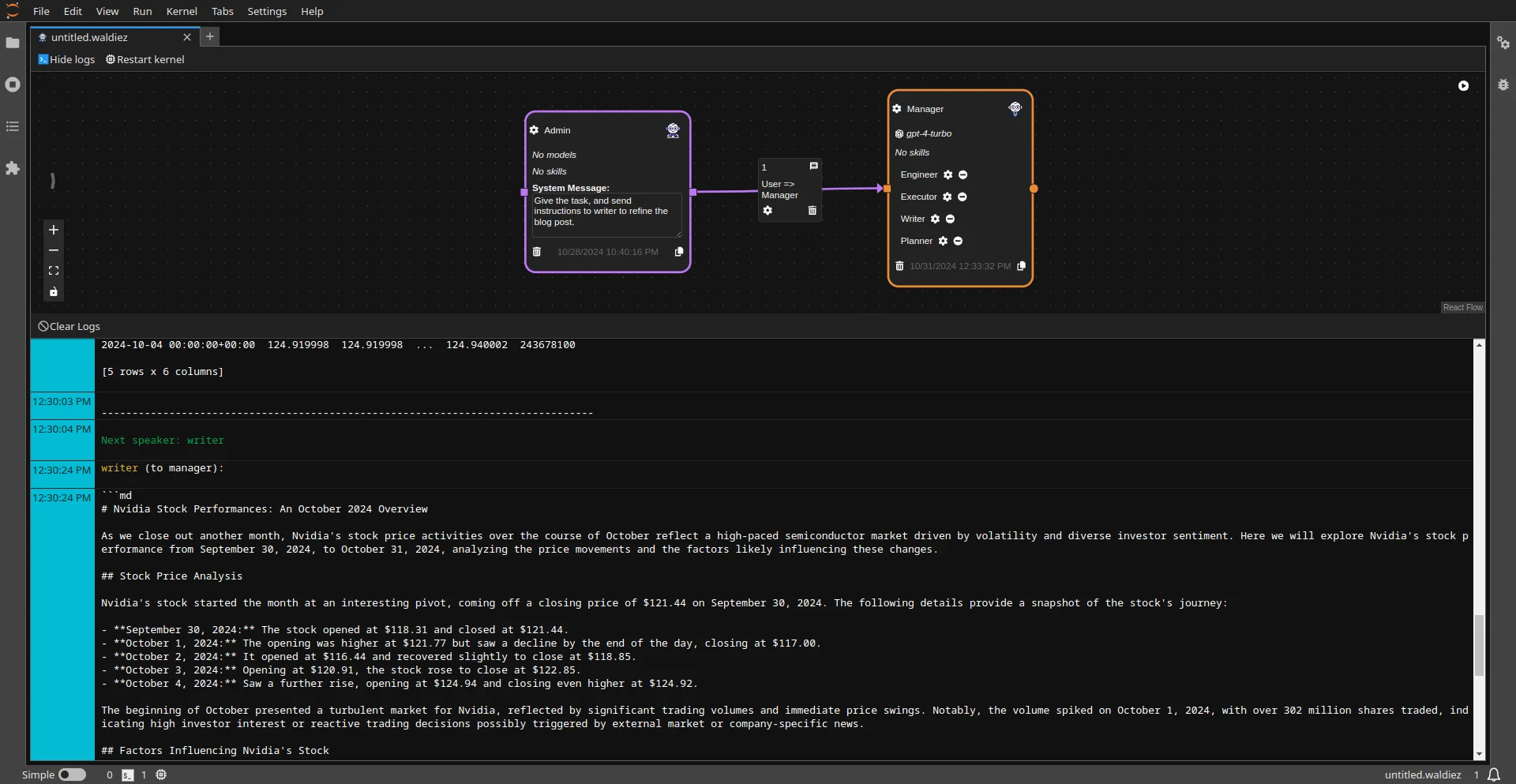
Task: Edit the Admin System Message text area
Action: click(x=606, y=215)
